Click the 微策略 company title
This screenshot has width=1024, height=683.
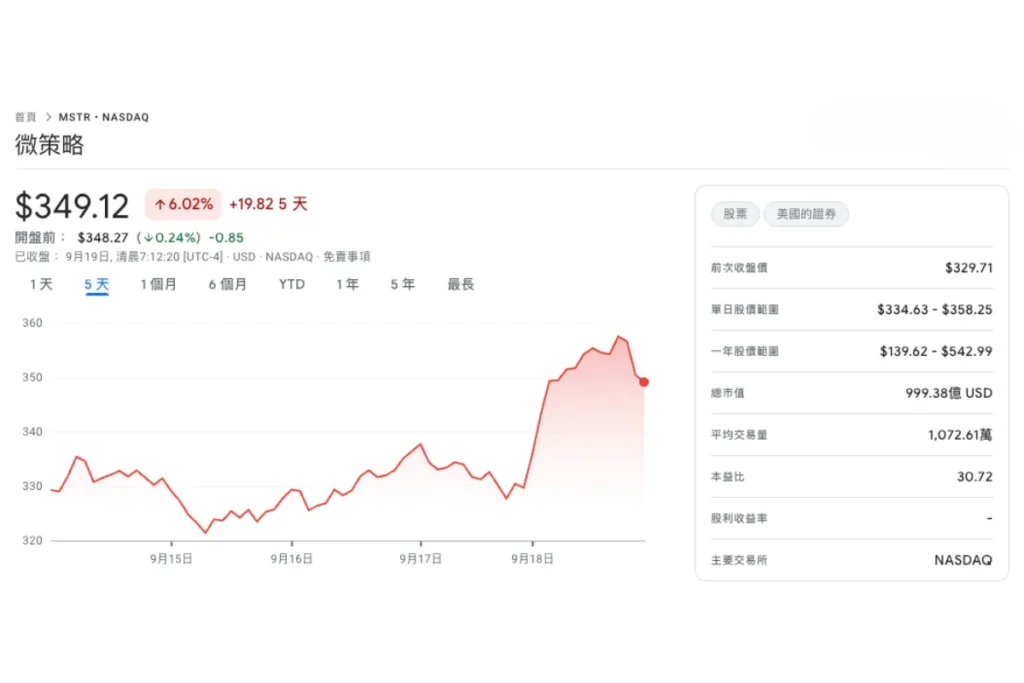(x=50, y=145)
